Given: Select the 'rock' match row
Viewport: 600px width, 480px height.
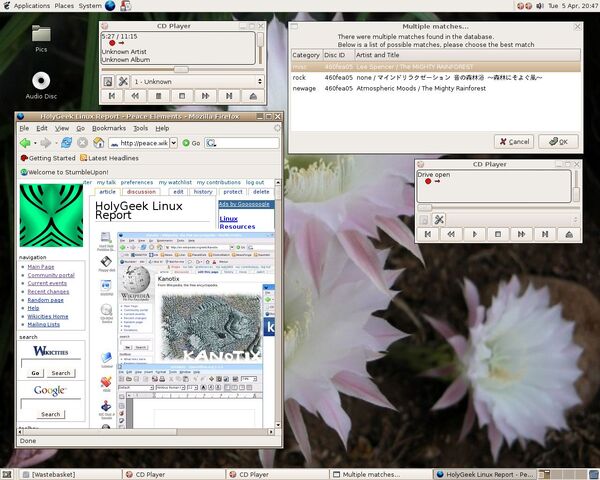Looking at the screenshot, I should click(x=436, y=78).
